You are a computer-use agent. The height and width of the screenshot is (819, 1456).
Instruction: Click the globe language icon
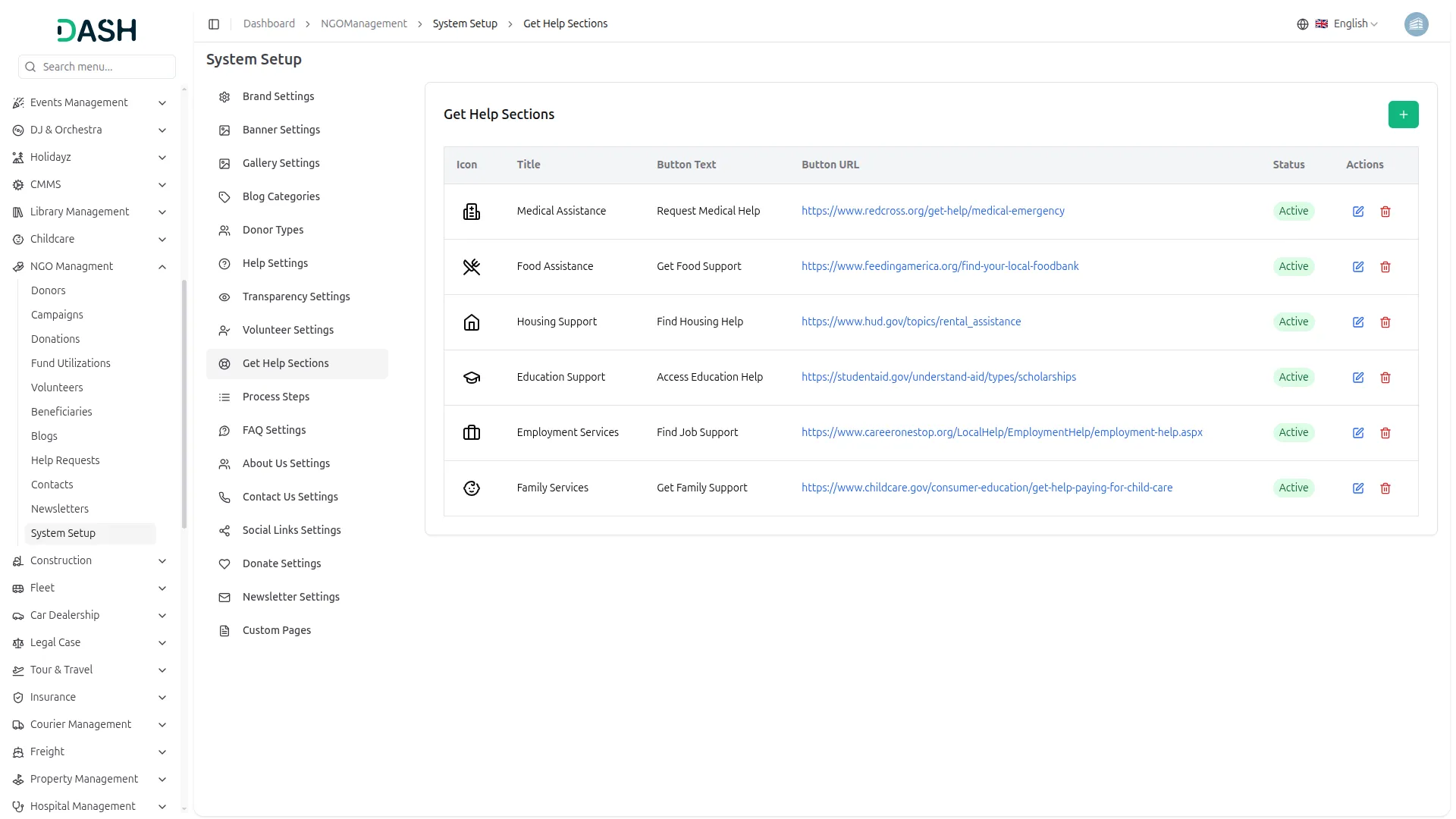(x=1303, y=24)
